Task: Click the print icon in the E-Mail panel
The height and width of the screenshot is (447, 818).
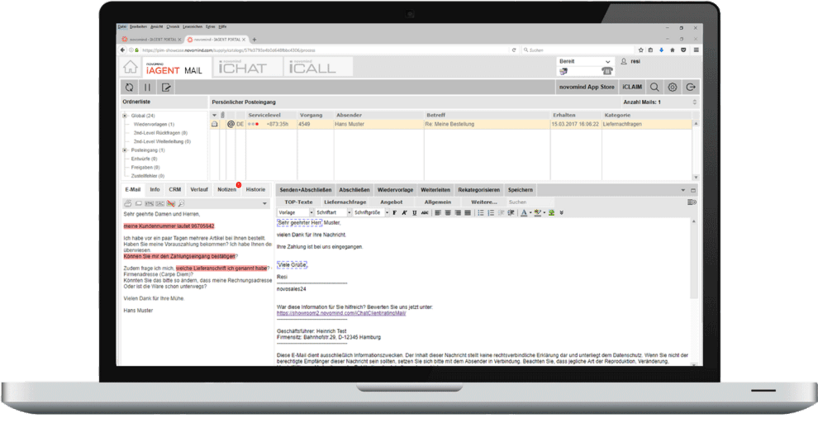Action: point(128,203)
